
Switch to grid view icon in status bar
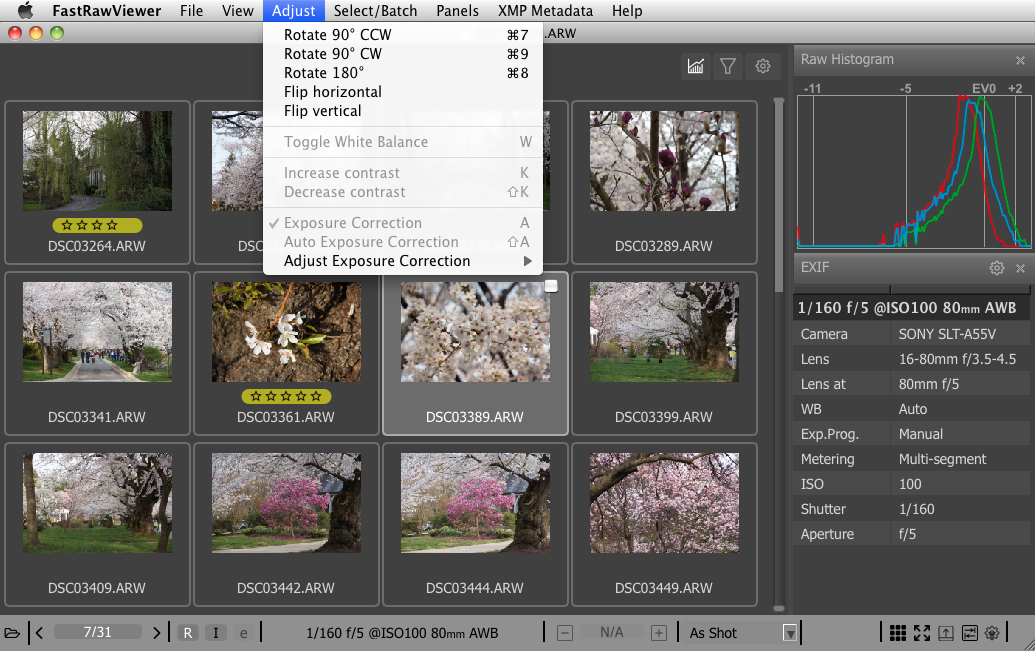coord(897,633)
